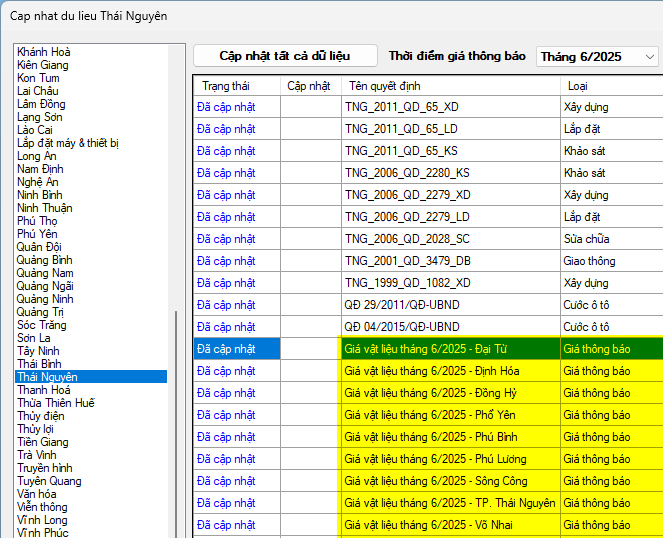Click 'Giá vật liệu tháng 6/2025 - Sông Công'
Viewport: 663px width, 538px height.
click(451, 481)
